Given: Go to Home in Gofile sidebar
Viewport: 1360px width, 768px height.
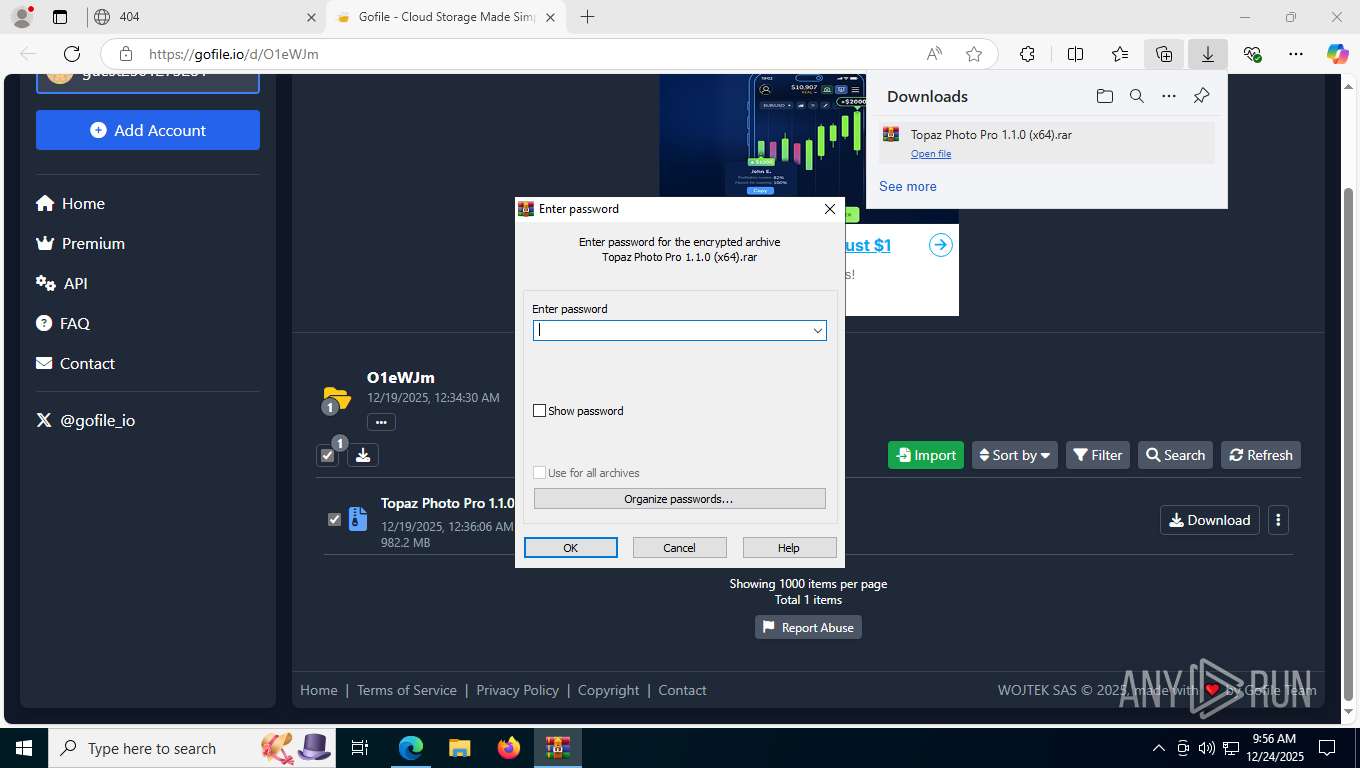Looking at the screenshot, I should click(x=70, y=203).
